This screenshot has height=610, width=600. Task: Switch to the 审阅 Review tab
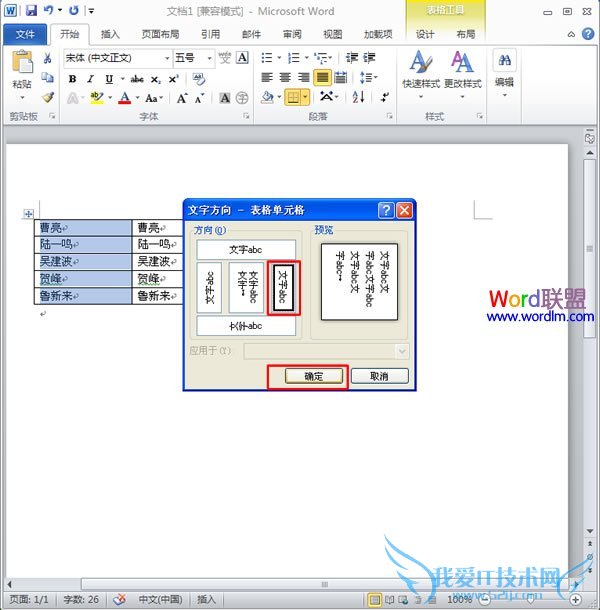[292, 34]
